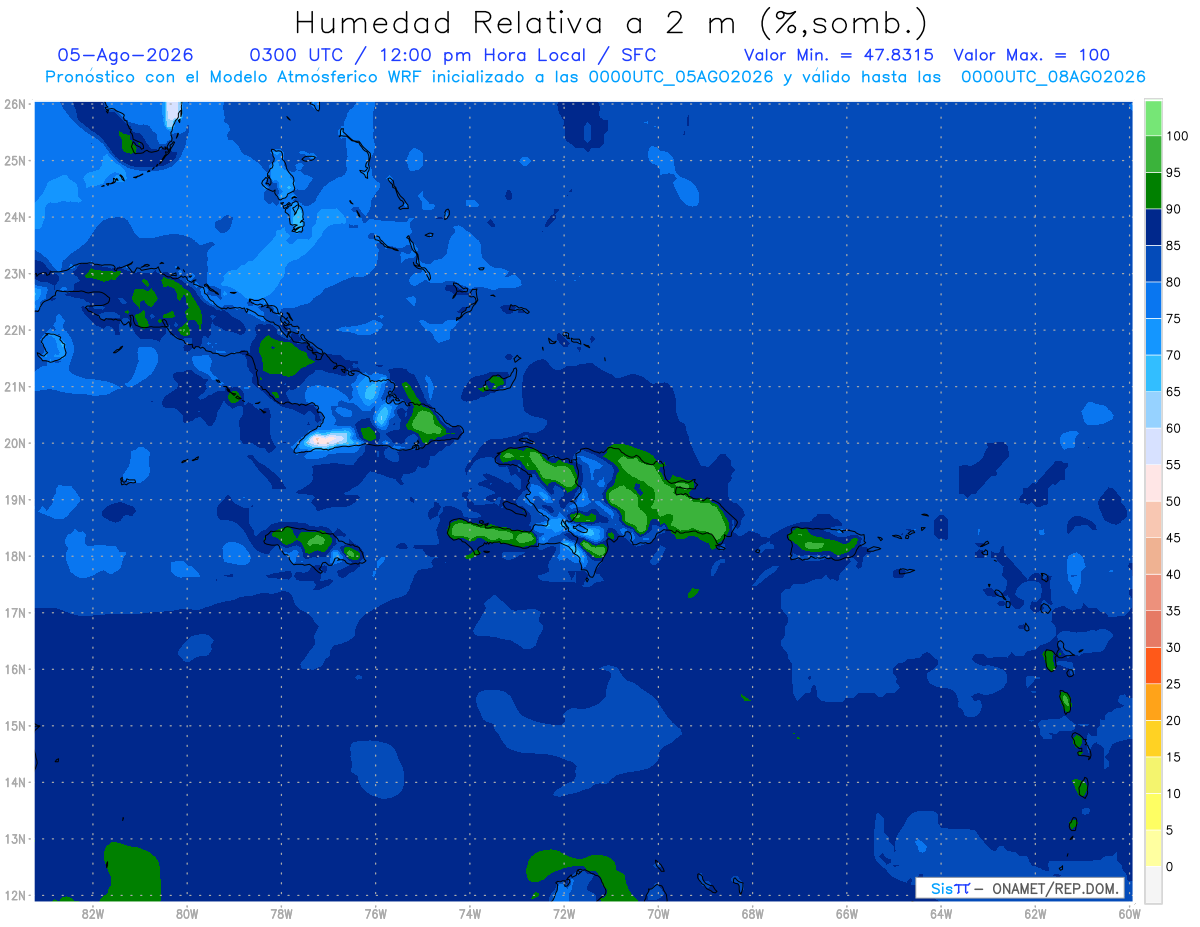Click the '15N' latitude label
The width and height of the screenshot is (1200, 927).
[14, 726]
